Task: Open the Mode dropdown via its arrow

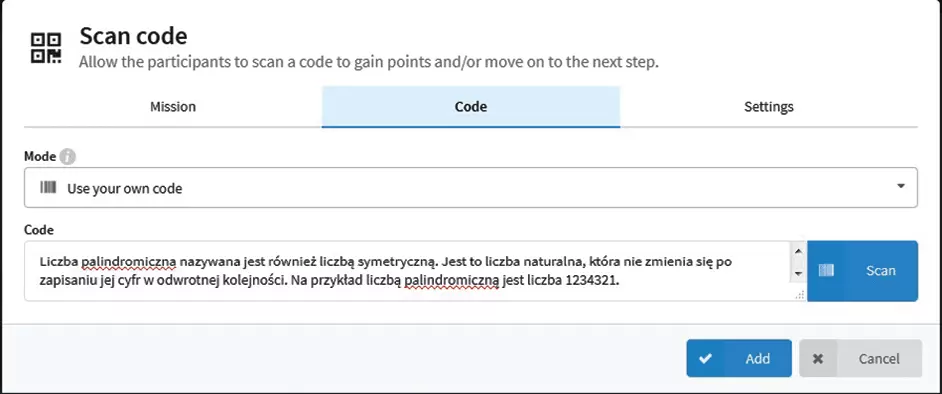Action: coord(901,186)
